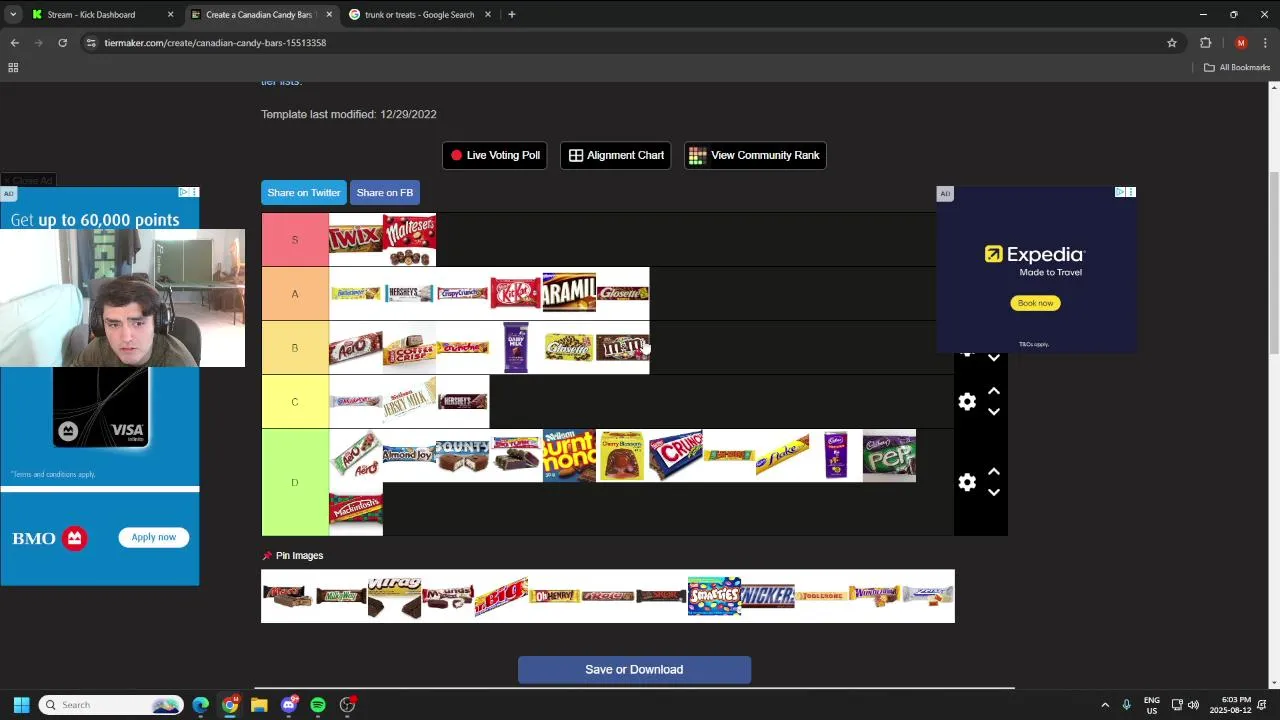Image resolution: width=1280 pixels, height=720 pixels.
Task: Reload the current page
Action: click(x=62, y=43)
